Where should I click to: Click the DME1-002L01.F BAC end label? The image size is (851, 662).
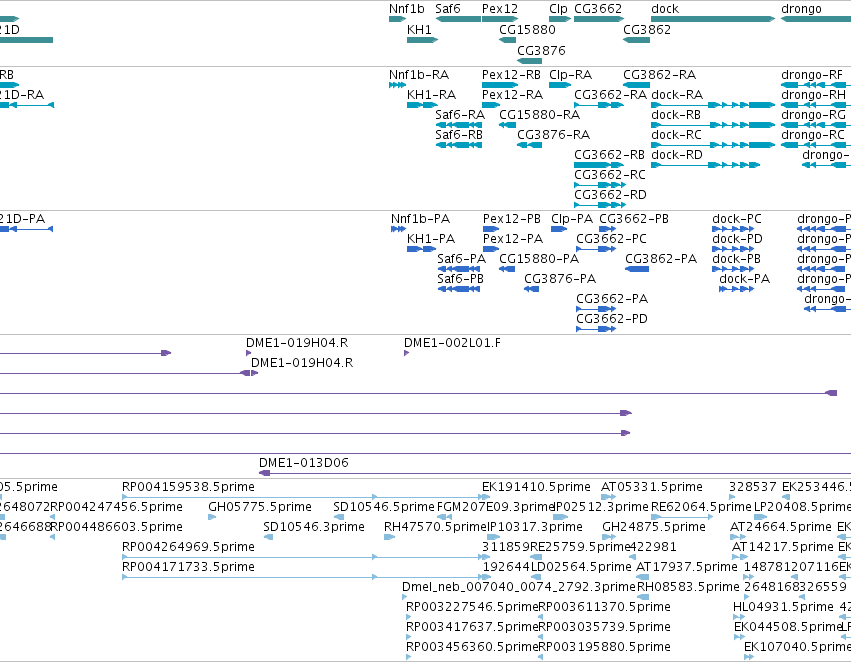coord(452,343)
